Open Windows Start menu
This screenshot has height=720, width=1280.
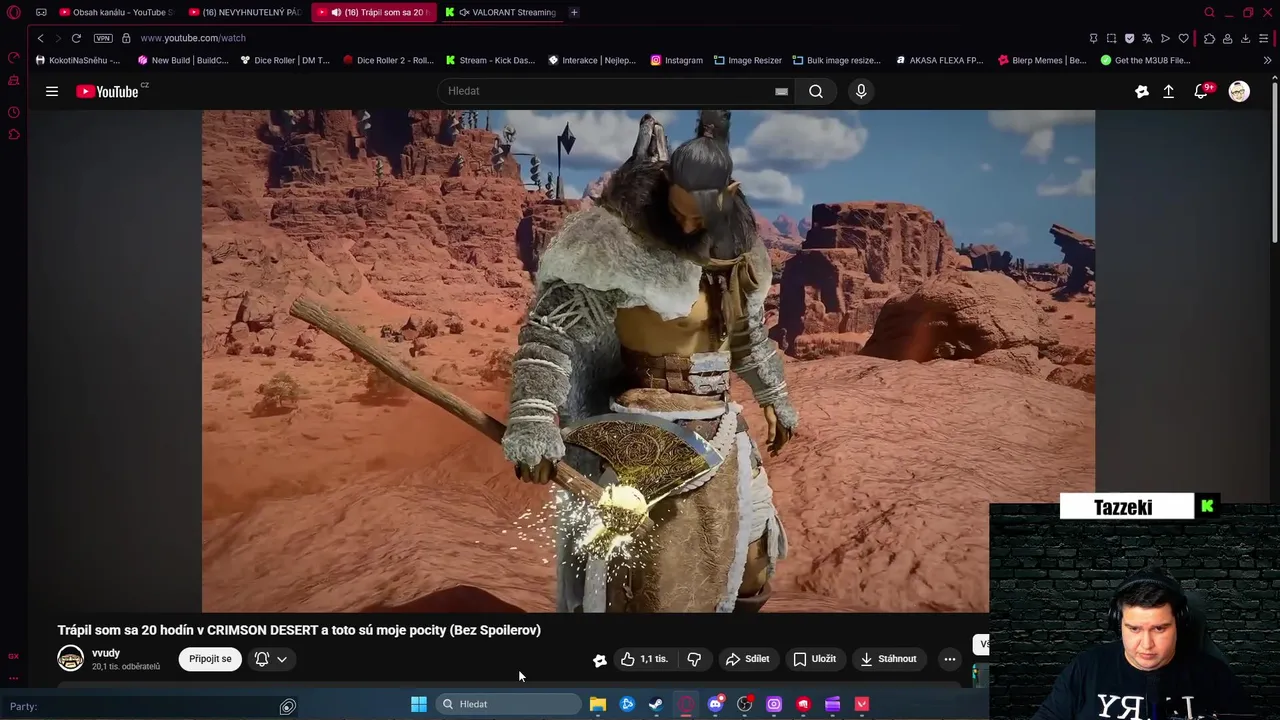click(419, 704)
